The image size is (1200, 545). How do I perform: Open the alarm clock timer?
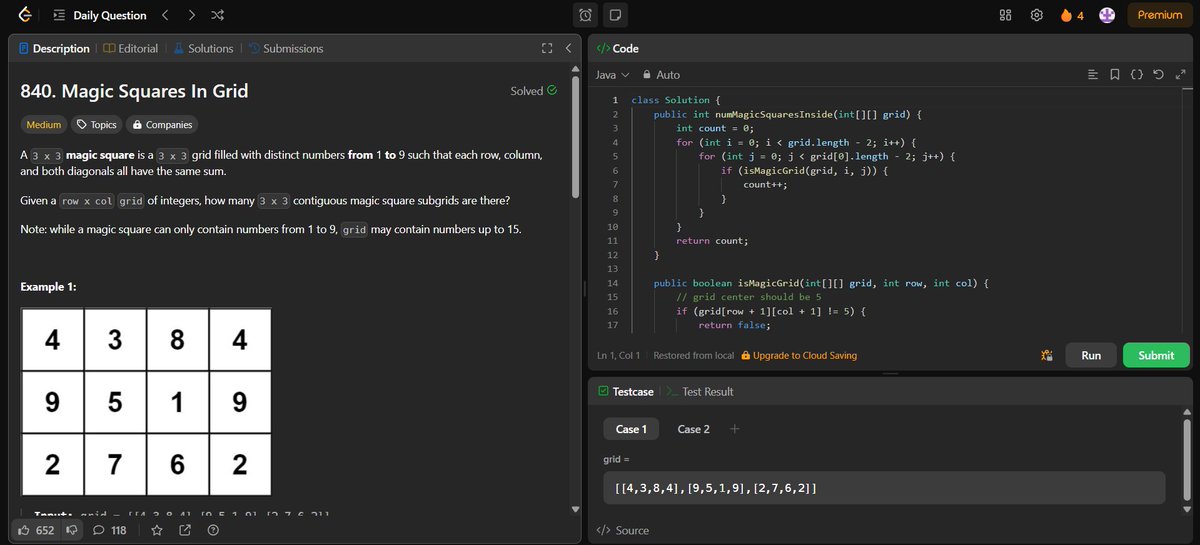[x=586, y=15]
